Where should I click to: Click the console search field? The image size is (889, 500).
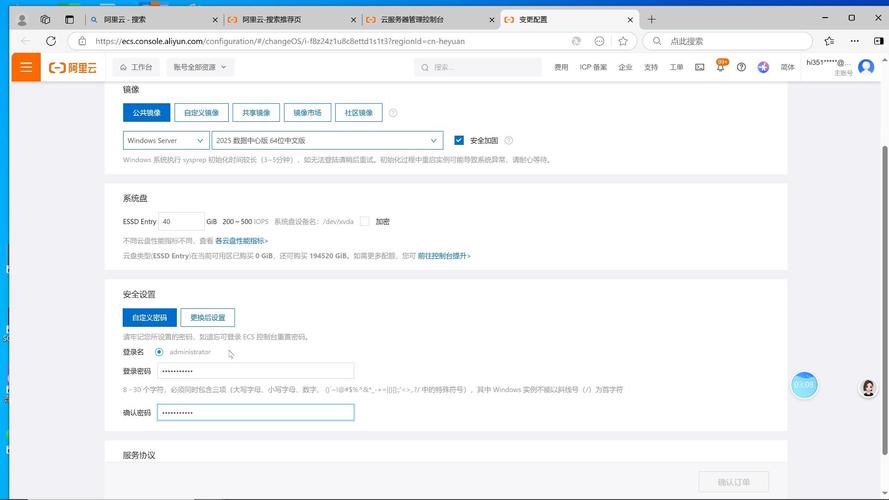coord(477,67)
